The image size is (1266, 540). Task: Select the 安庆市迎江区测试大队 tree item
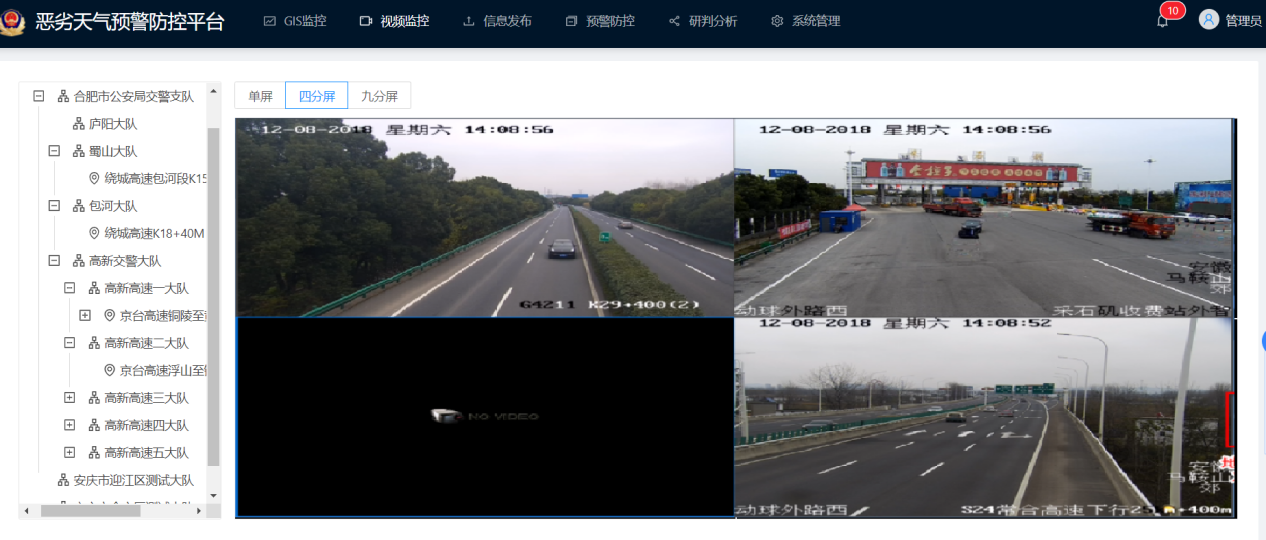(x=133, y=480)
